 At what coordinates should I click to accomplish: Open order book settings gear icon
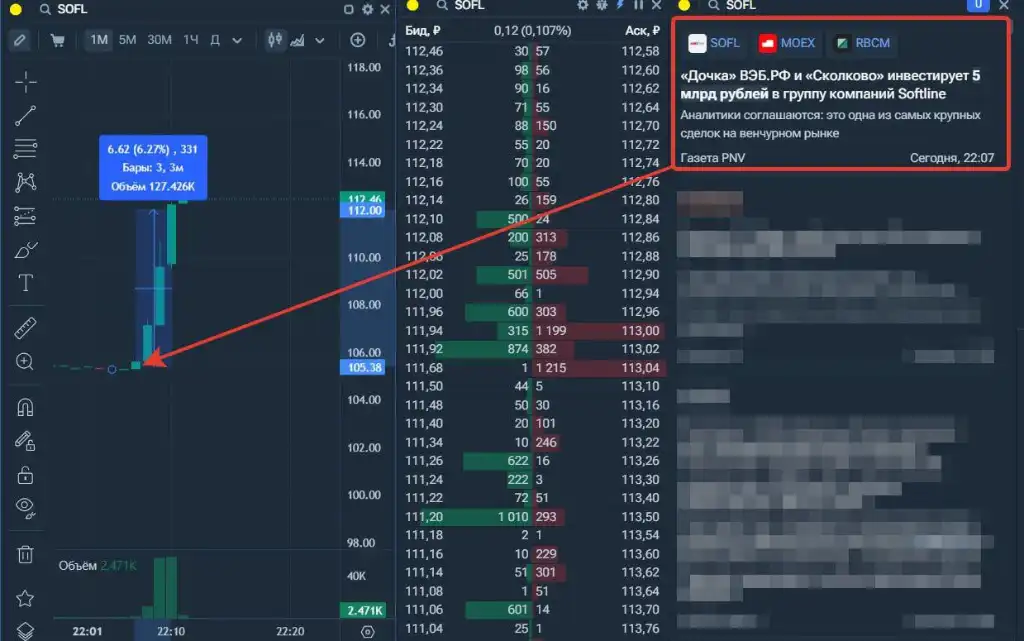[583, 5]
